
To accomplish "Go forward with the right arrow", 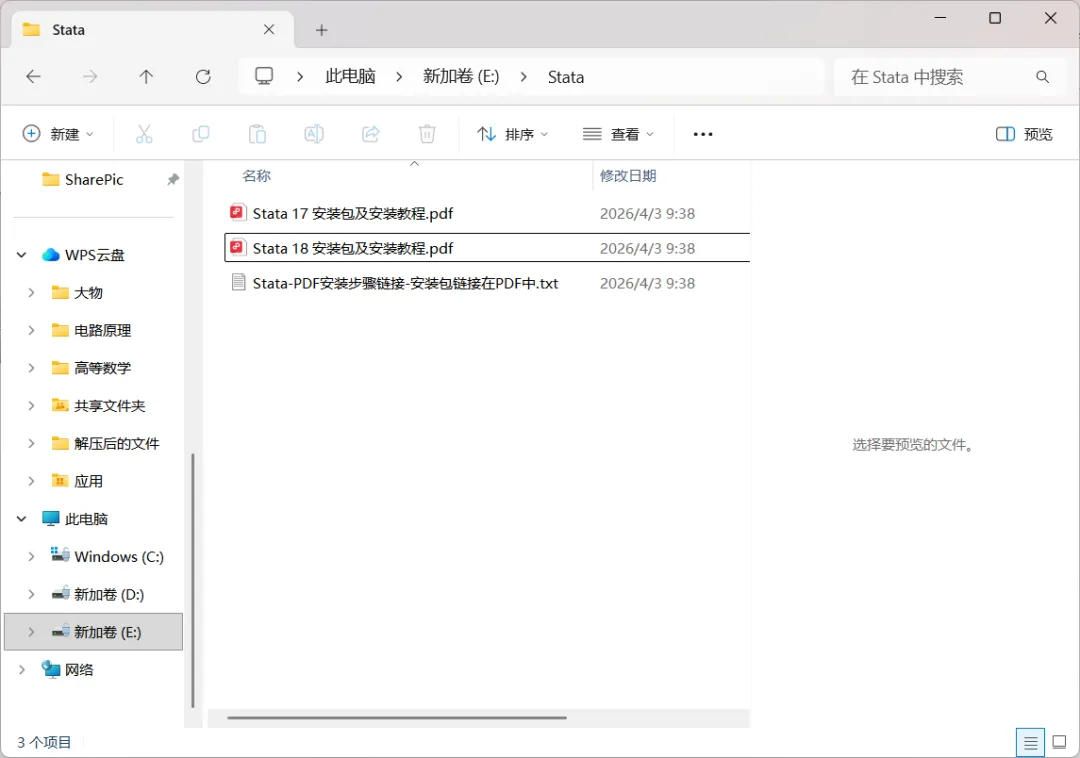I will point(90,76).
